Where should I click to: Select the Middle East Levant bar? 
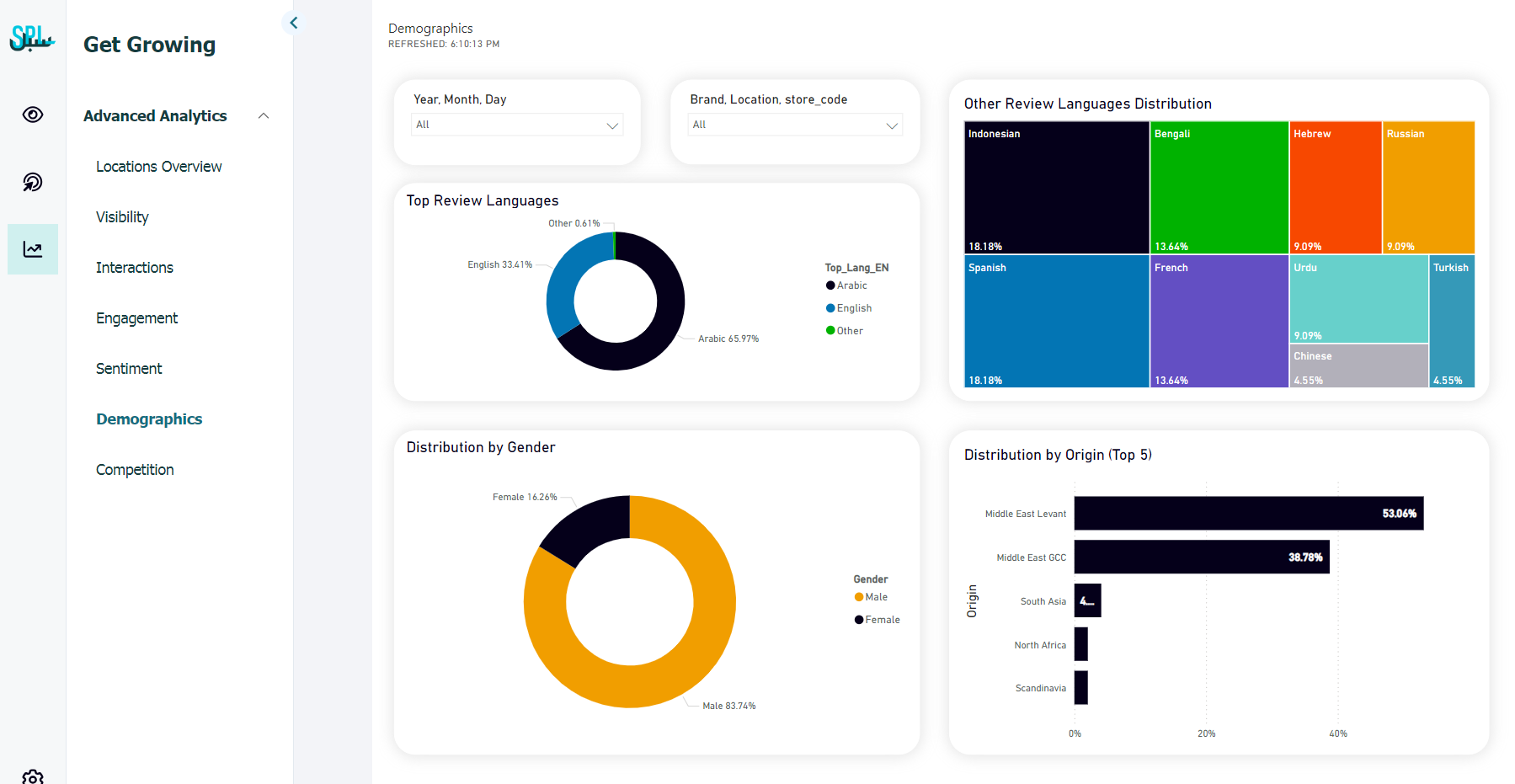pos(1248,514)
